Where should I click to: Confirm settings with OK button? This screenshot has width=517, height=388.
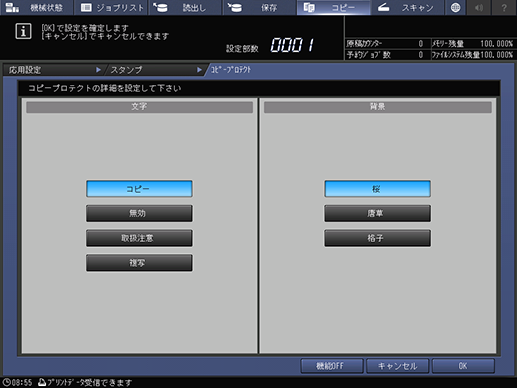click(463, 366)
